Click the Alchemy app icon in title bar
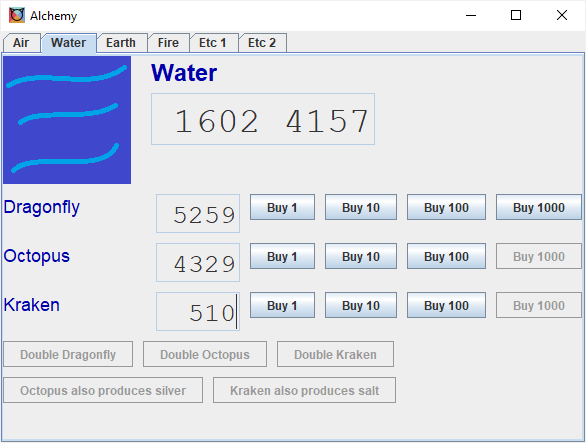 pyautogui.click(x=17, y=15)
